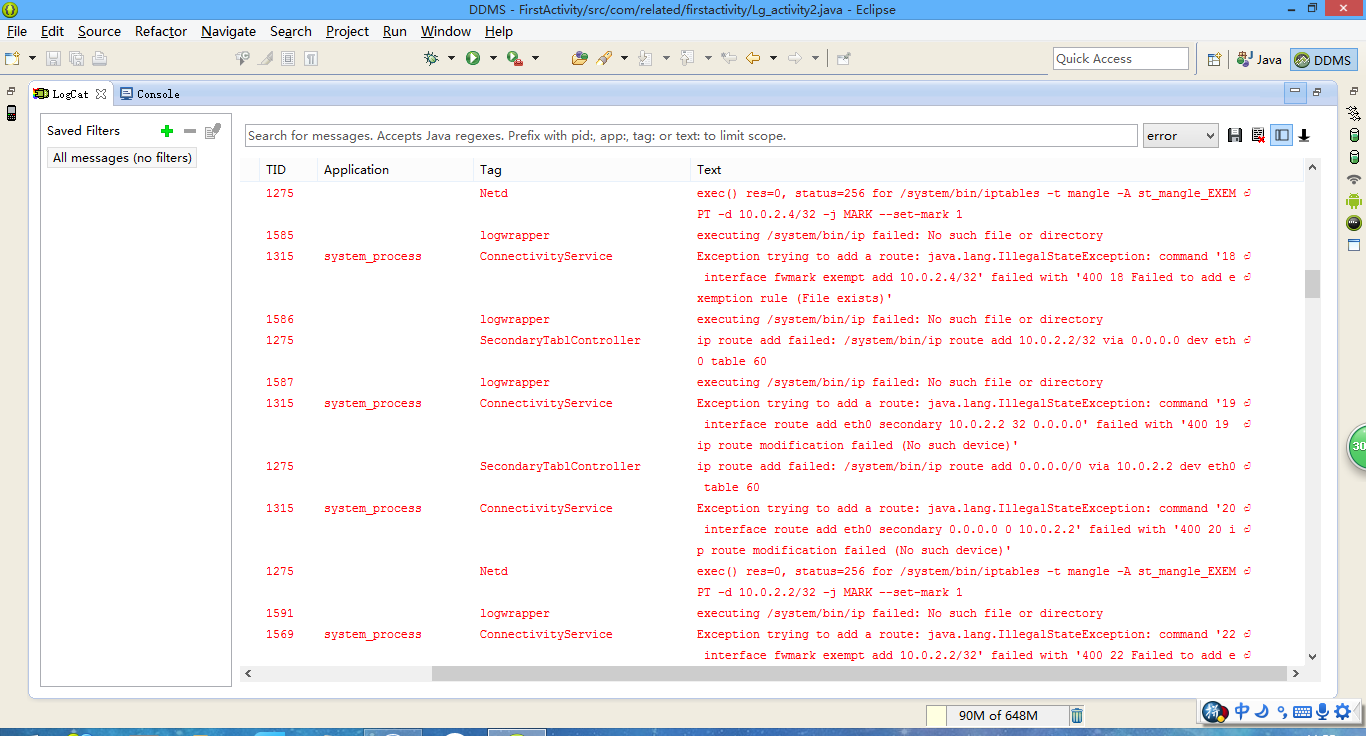Clear the log with the red X icon
The width and height of the screenshot is (1366, 736).
(1258, 136)
